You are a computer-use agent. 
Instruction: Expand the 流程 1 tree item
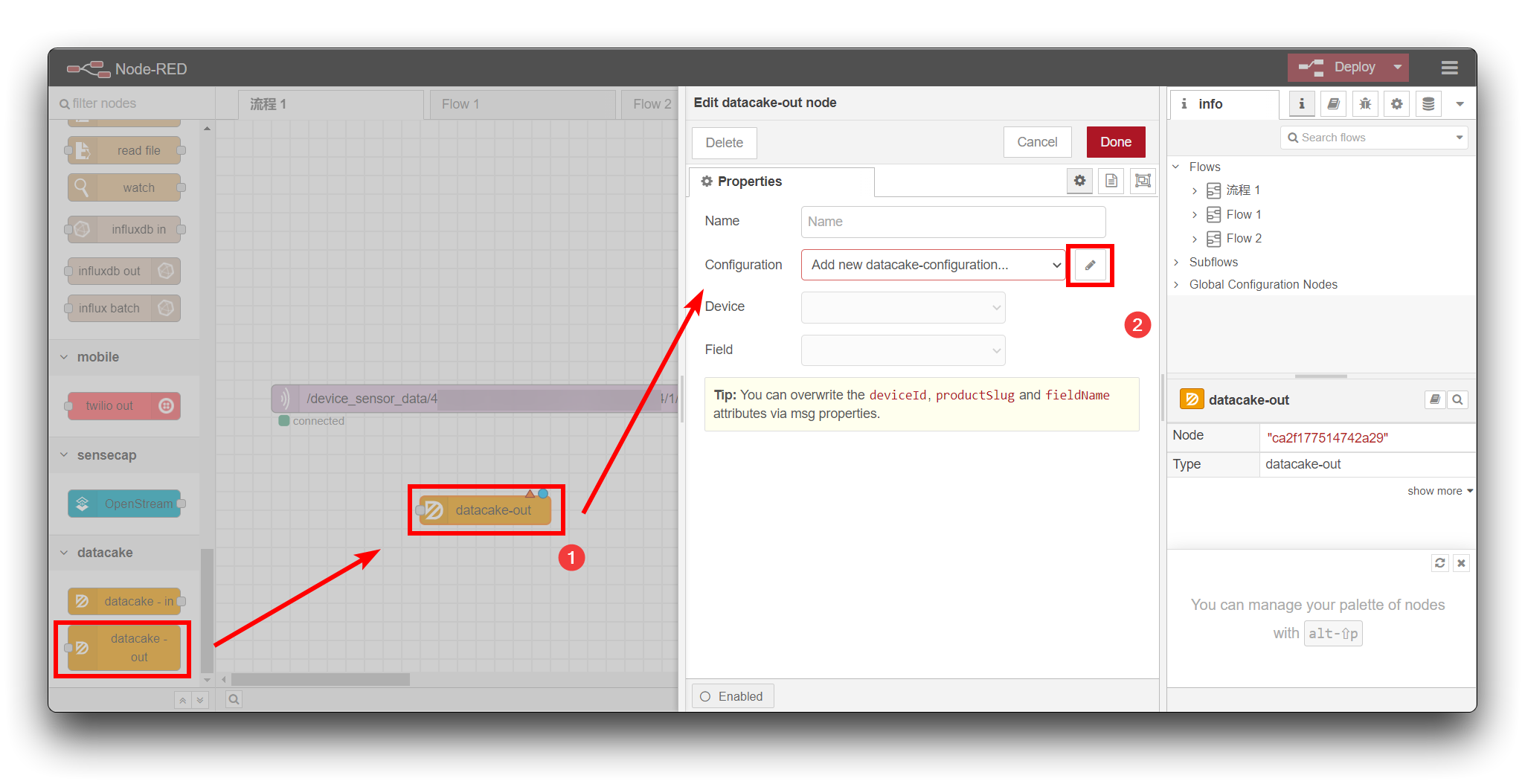click(1195, 191)
